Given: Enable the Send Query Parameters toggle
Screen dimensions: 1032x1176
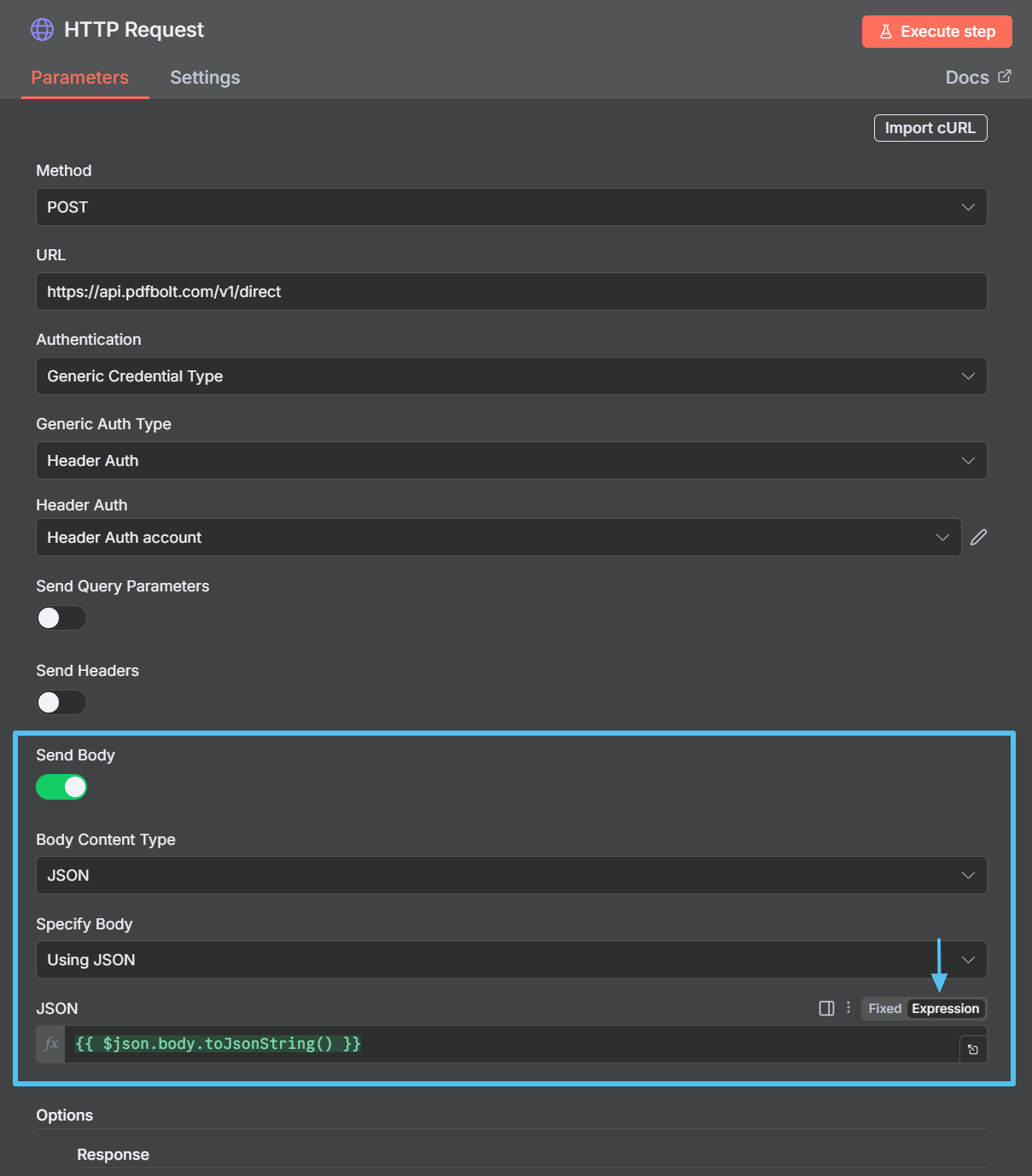Looking at the screenshot, I should point(61,617).
